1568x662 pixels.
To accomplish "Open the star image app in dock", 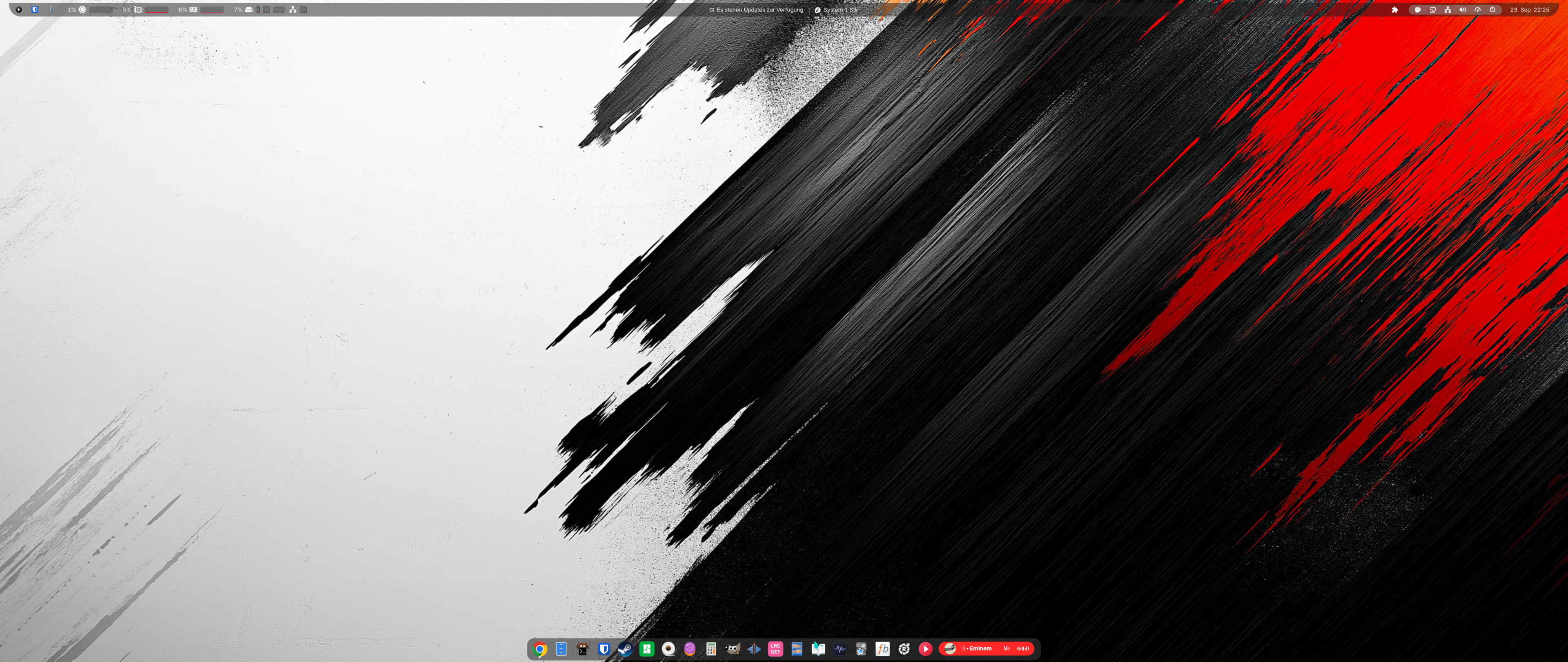I will 861,649.
